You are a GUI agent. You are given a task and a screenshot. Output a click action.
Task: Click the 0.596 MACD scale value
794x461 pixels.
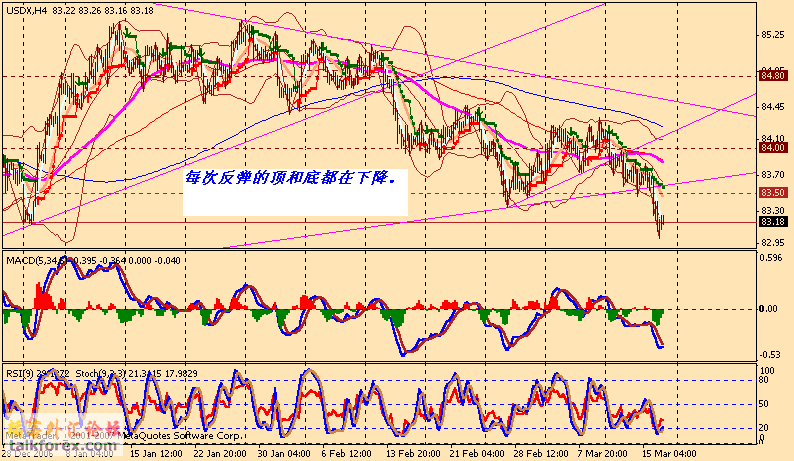(771, 258)
